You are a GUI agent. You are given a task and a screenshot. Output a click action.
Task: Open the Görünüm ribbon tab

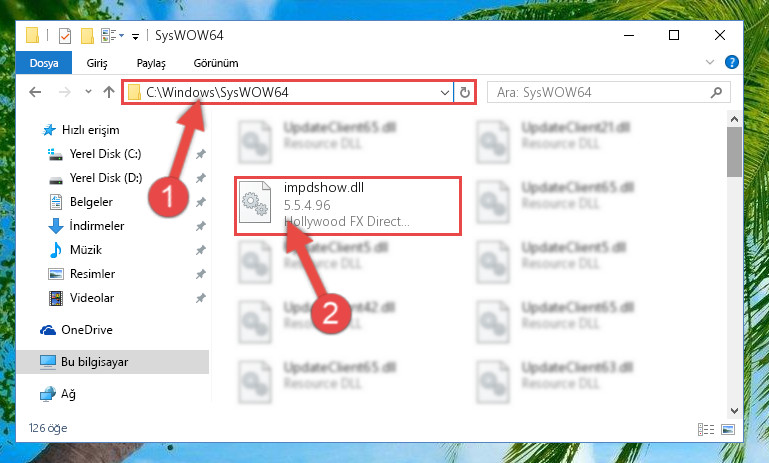tap(216, 63)
